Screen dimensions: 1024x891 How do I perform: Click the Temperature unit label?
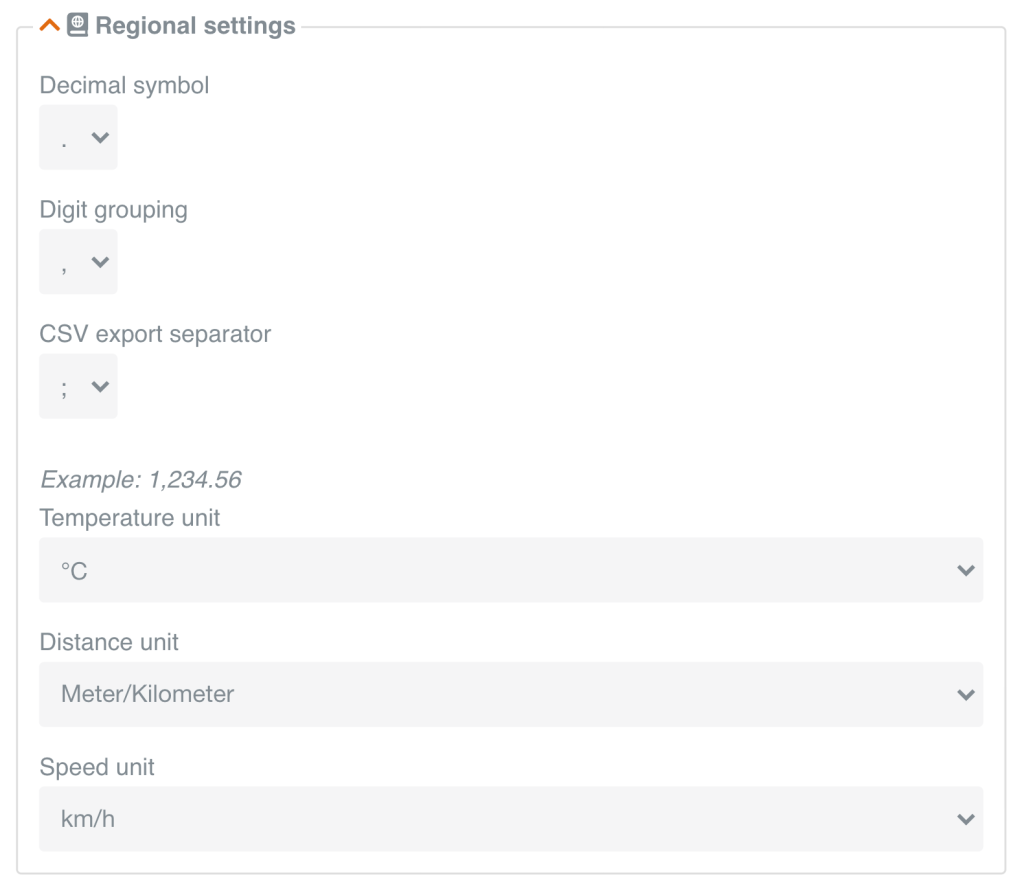click(130, 518)
